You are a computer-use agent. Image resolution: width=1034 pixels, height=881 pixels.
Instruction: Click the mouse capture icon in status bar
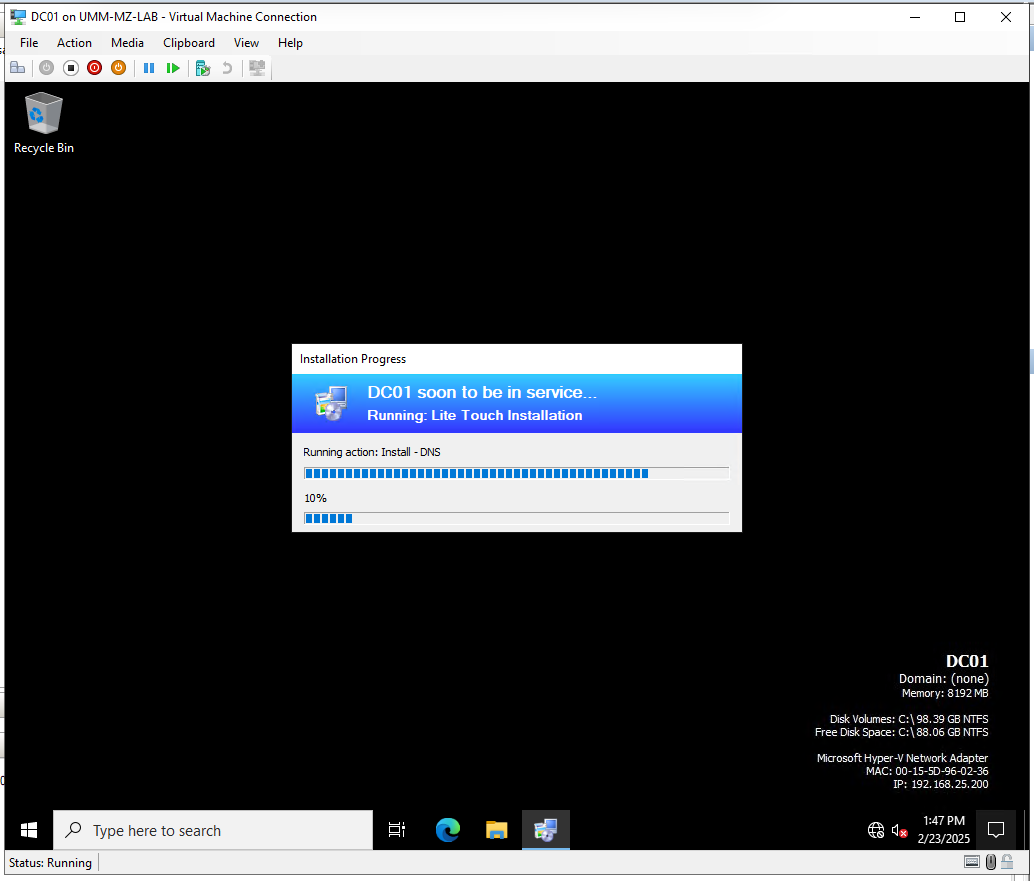[990, 862]
